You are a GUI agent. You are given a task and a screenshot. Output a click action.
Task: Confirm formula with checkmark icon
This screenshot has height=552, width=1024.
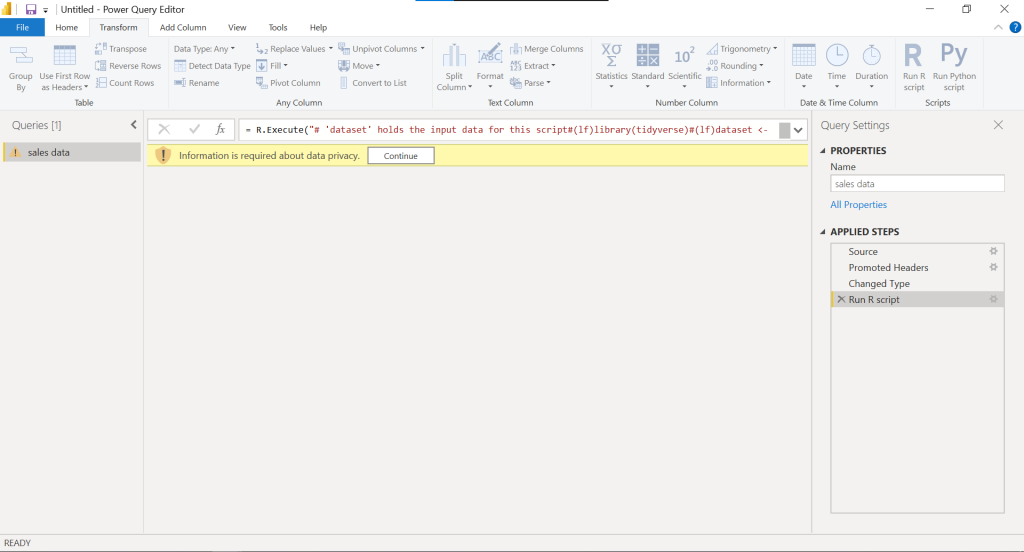(194, 129)
